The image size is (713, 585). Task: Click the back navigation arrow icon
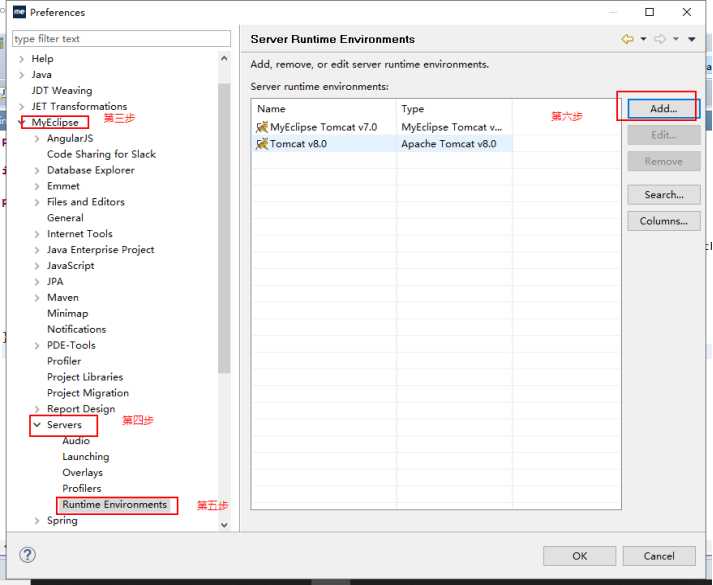tap(628, 39)
